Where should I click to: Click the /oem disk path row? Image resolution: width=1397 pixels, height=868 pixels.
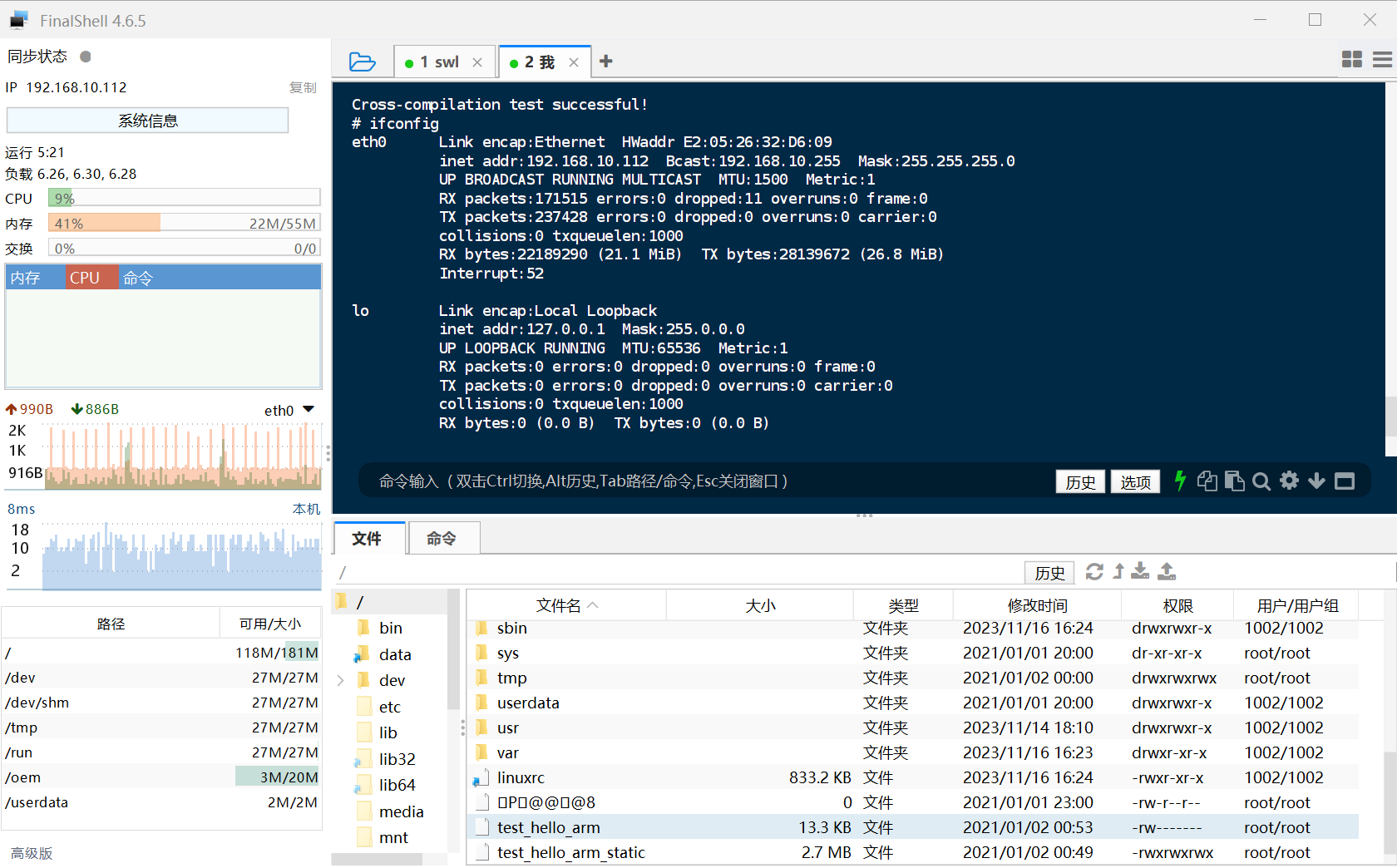pyautogui.click(x=161, y=777)
